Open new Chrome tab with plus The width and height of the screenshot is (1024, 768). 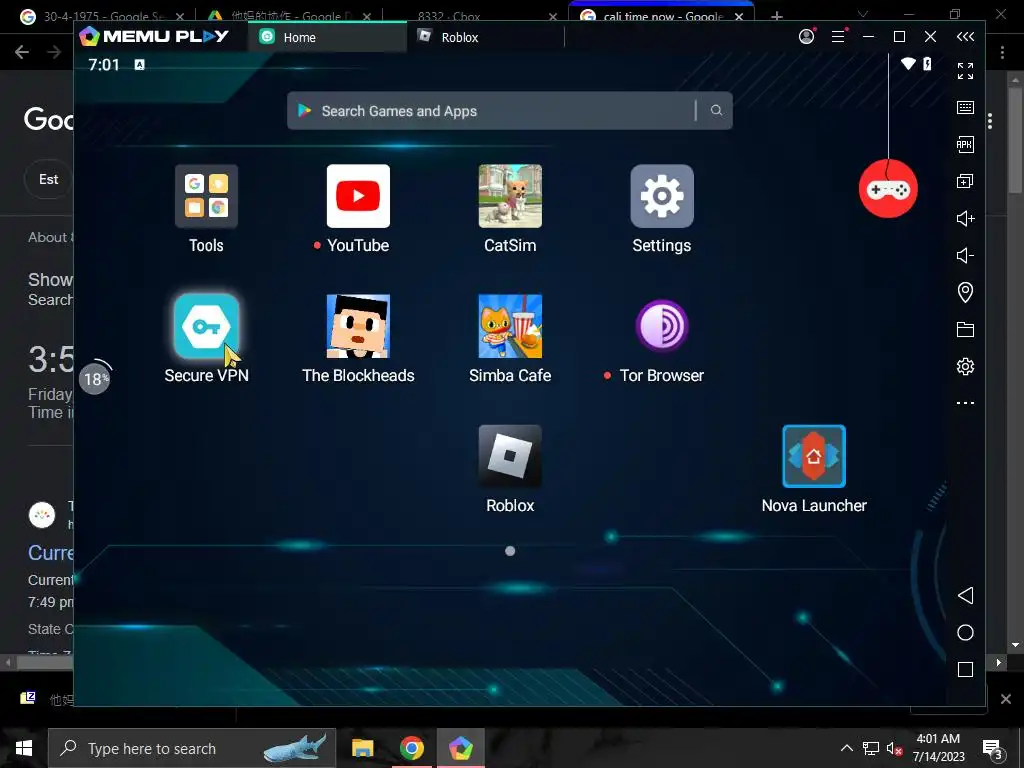pyautogui.click(x=776, y=16)
